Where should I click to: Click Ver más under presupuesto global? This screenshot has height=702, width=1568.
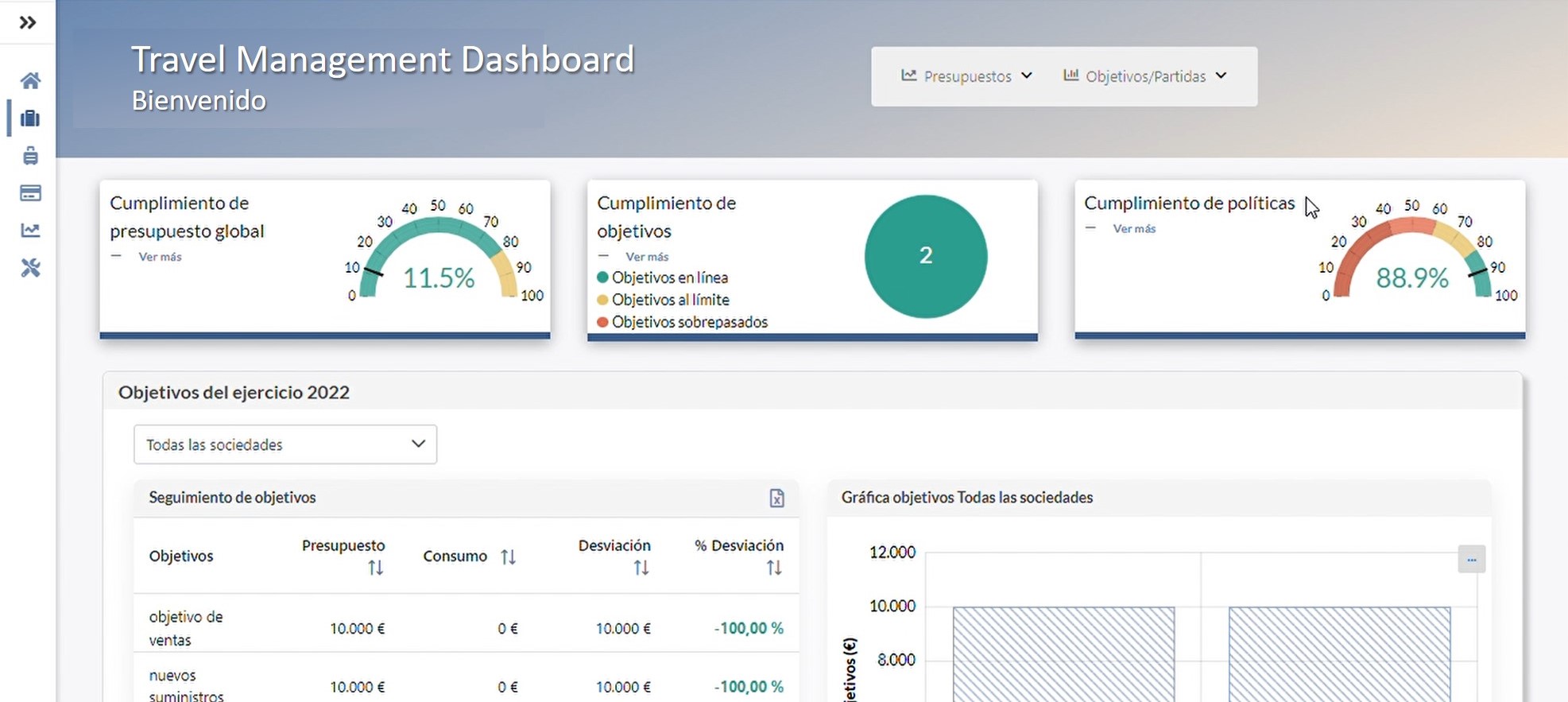click(160, 257)
